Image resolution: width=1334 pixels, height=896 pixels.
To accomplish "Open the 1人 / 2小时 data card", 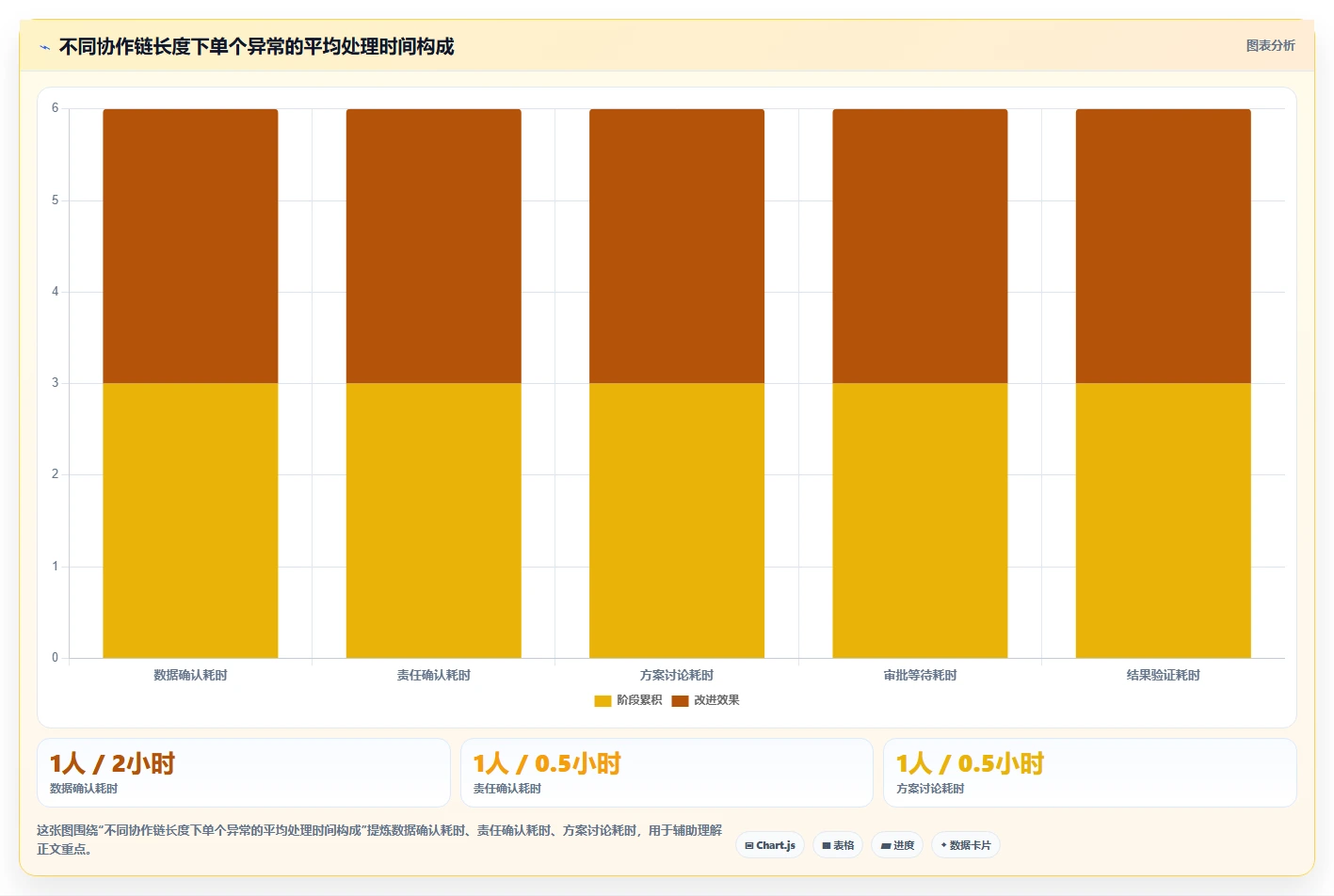I will pos(243,773).
